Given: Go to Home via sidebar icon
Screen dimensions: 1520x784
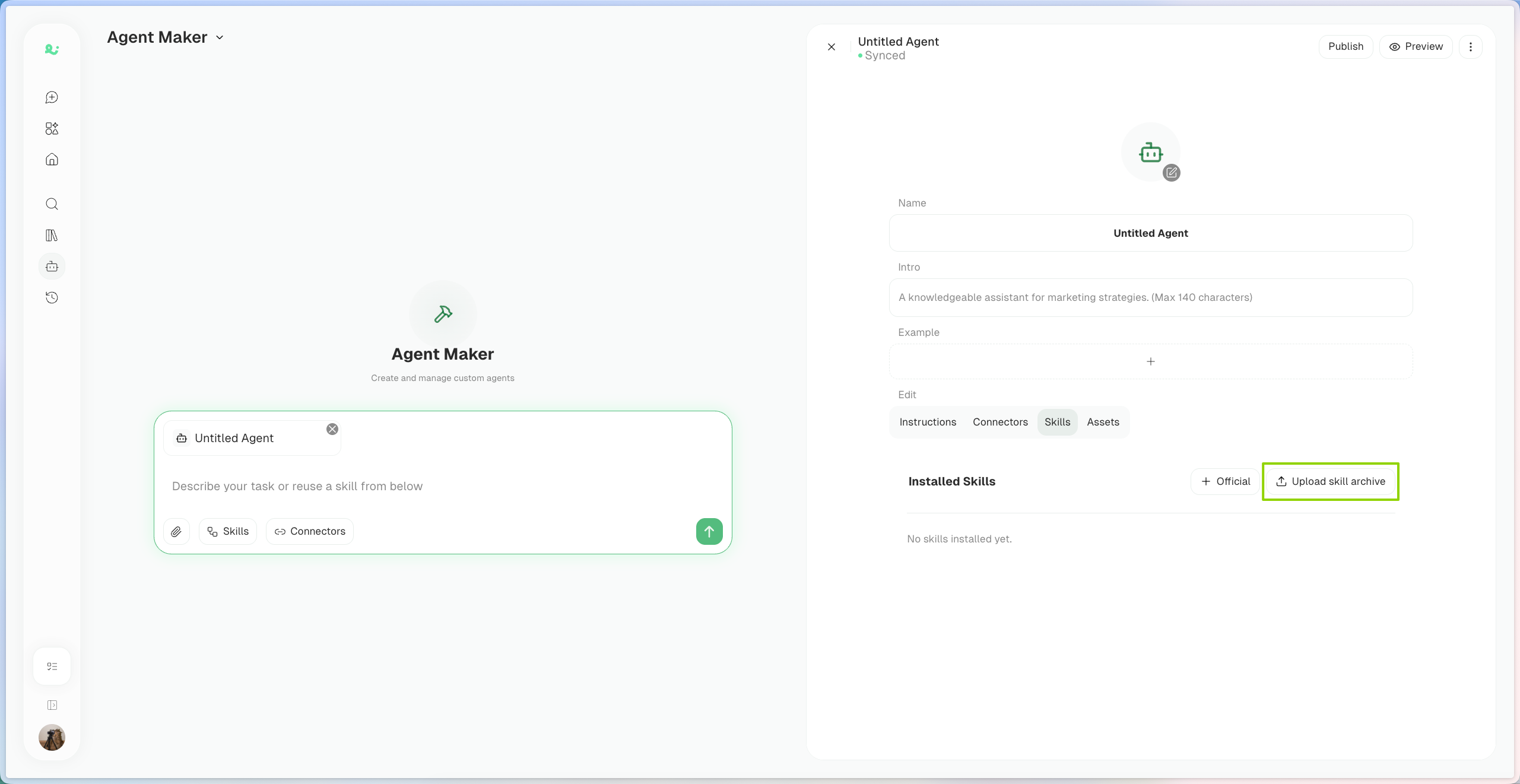Looking at the screenshot, I should click(x=52, y=159).
